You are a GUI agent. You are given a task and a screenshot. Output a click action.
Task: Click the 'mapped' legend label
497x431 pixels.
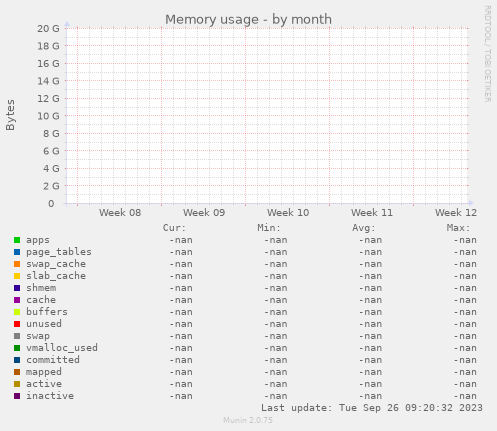(x=44, y=372)
